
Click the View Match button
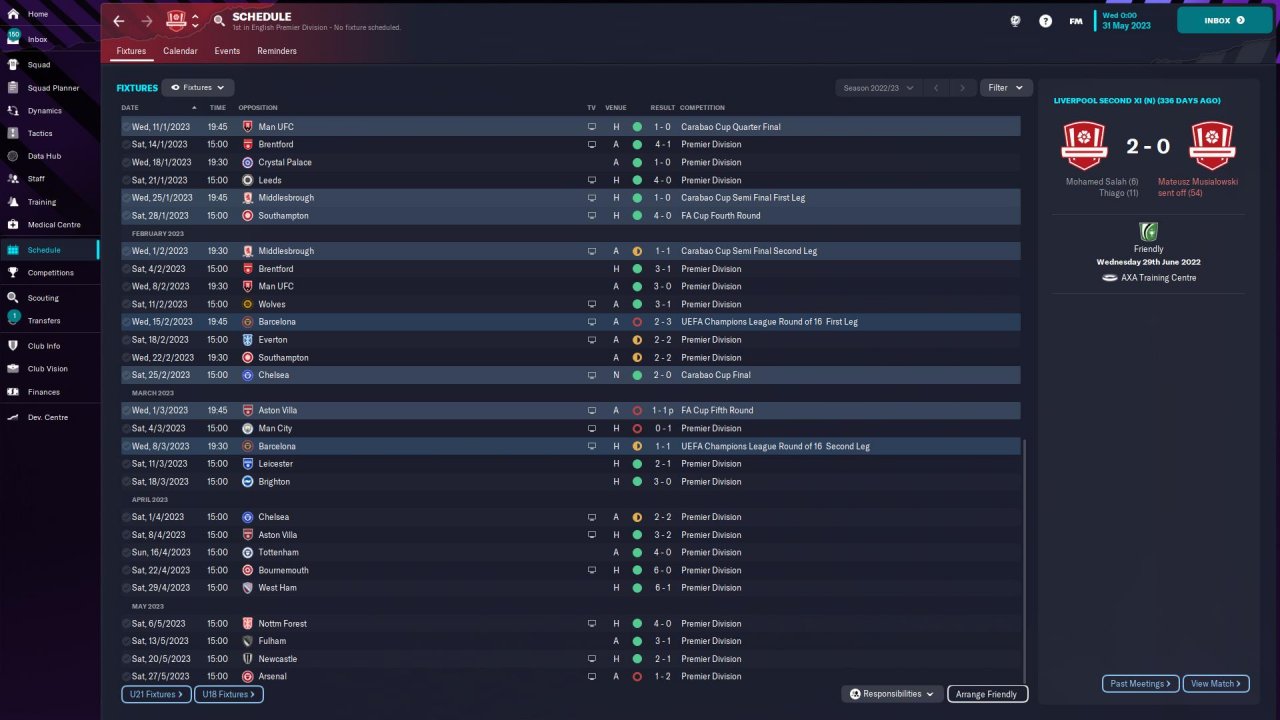[x=1216, y=684]
